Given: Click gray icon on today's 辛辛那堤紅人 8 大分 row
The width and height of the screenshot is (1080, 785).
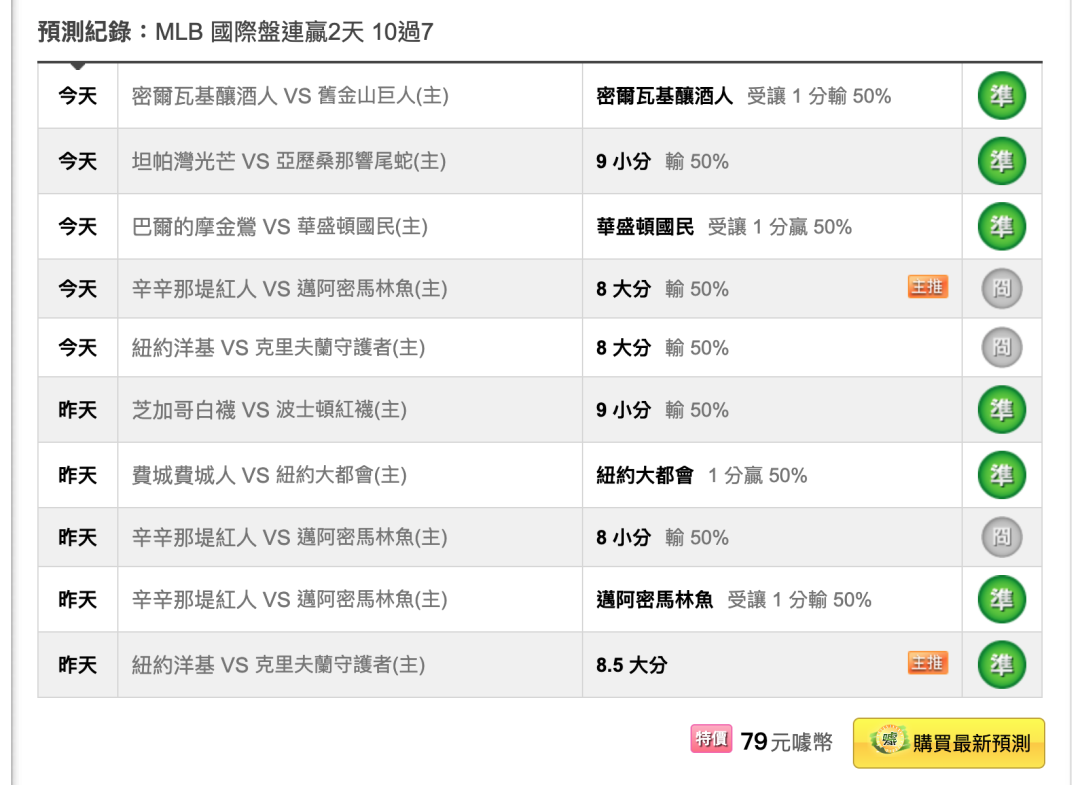Looking at the screenshot, I should pyautogui.click(x=1001, y=289).
